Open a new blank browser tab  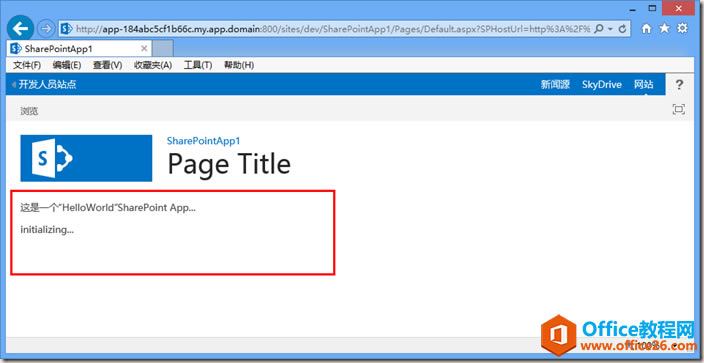(163, 49)
